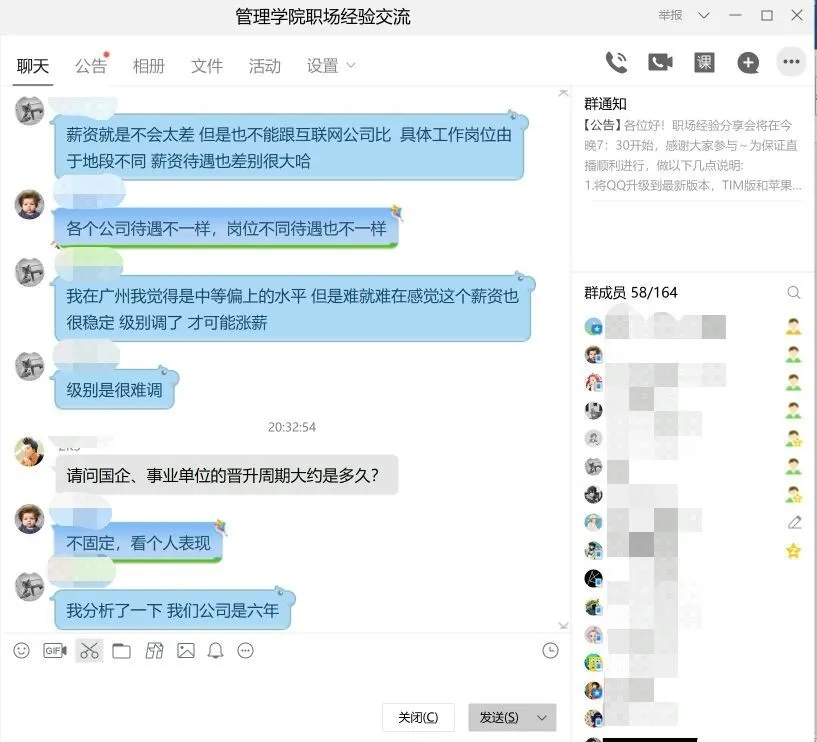Click the plus icon to invite members

(748, 62)
